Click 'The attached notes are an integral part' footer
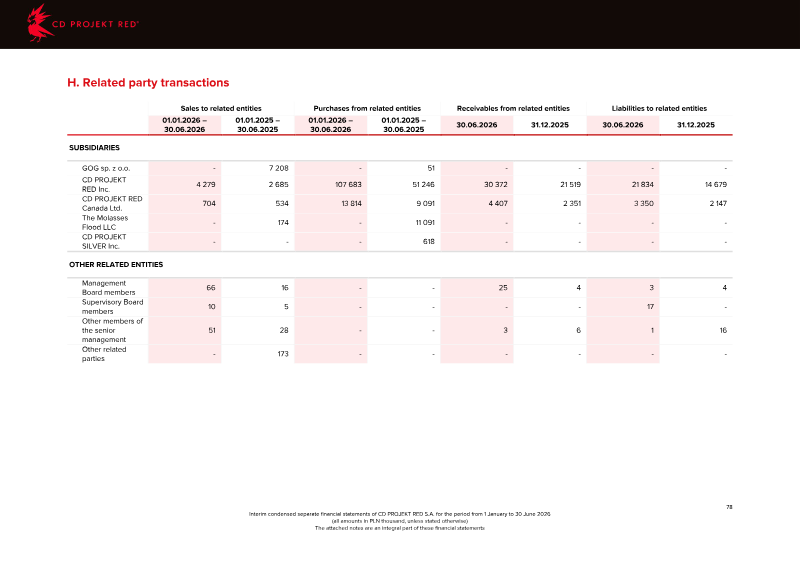800x565 pixels. 399,528
